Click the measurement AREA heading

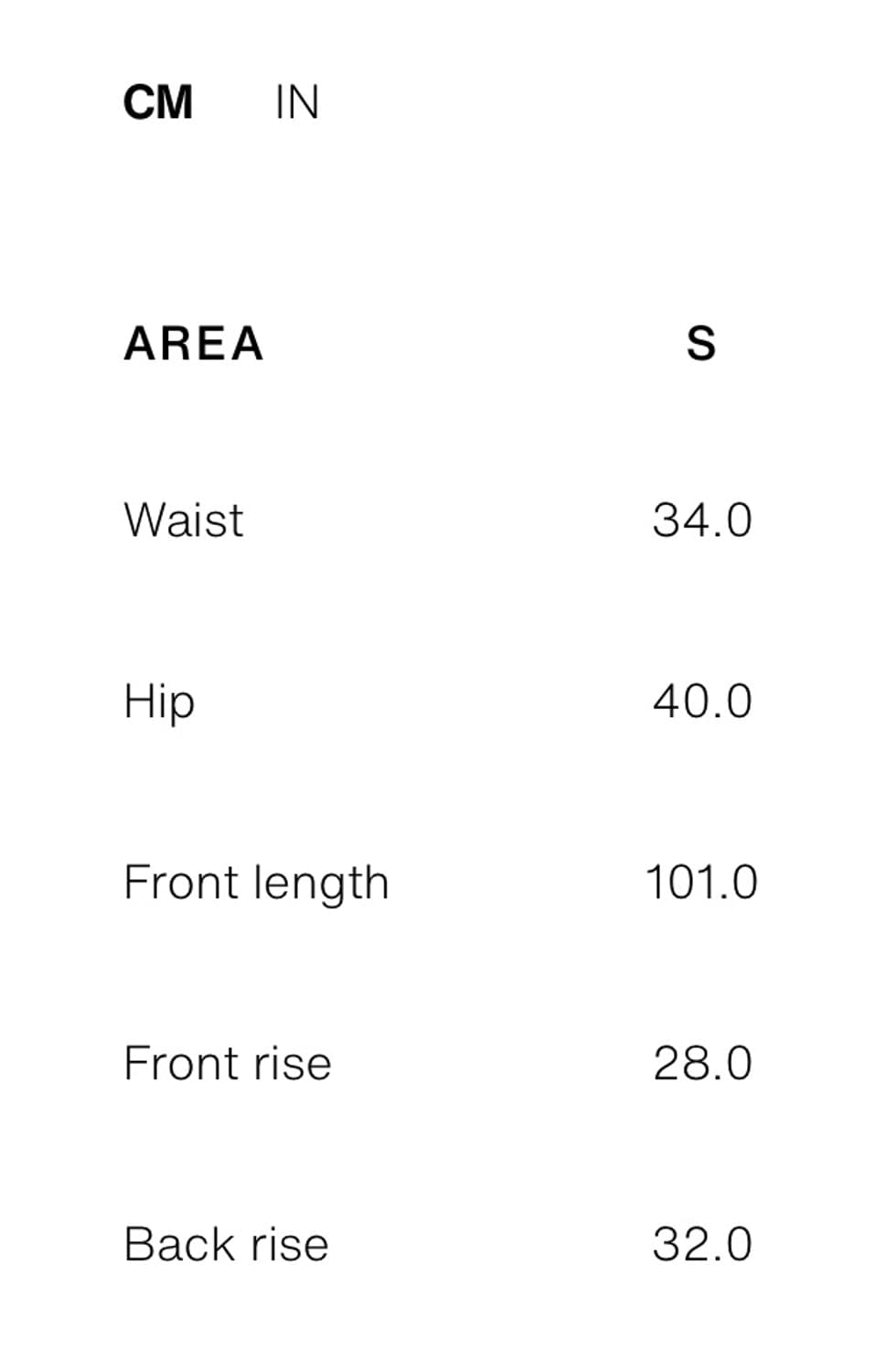pyautogui.click(x=194, y=344)
